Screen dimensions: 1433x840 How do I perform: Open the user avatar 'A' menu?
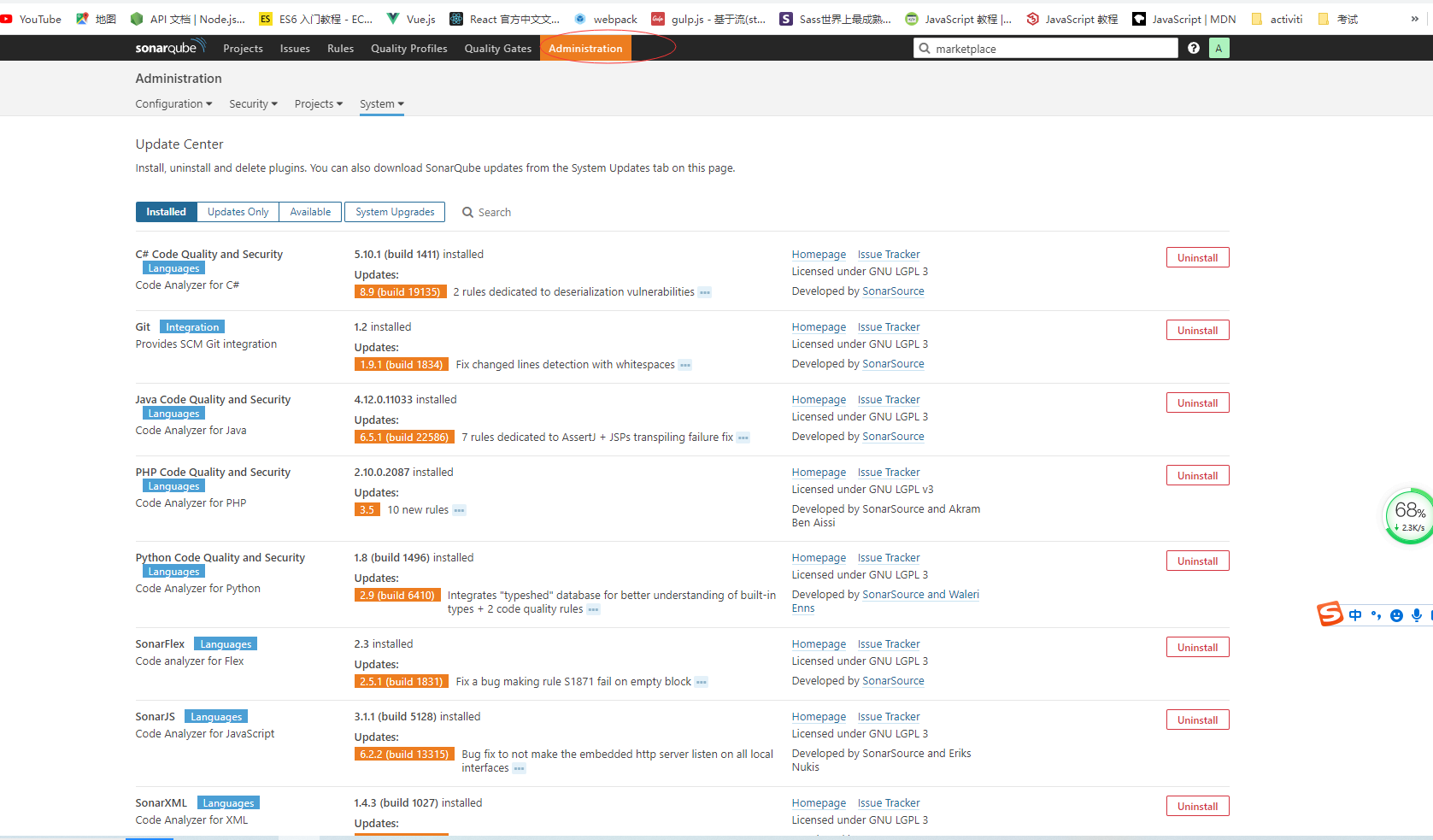[1219, 49]
